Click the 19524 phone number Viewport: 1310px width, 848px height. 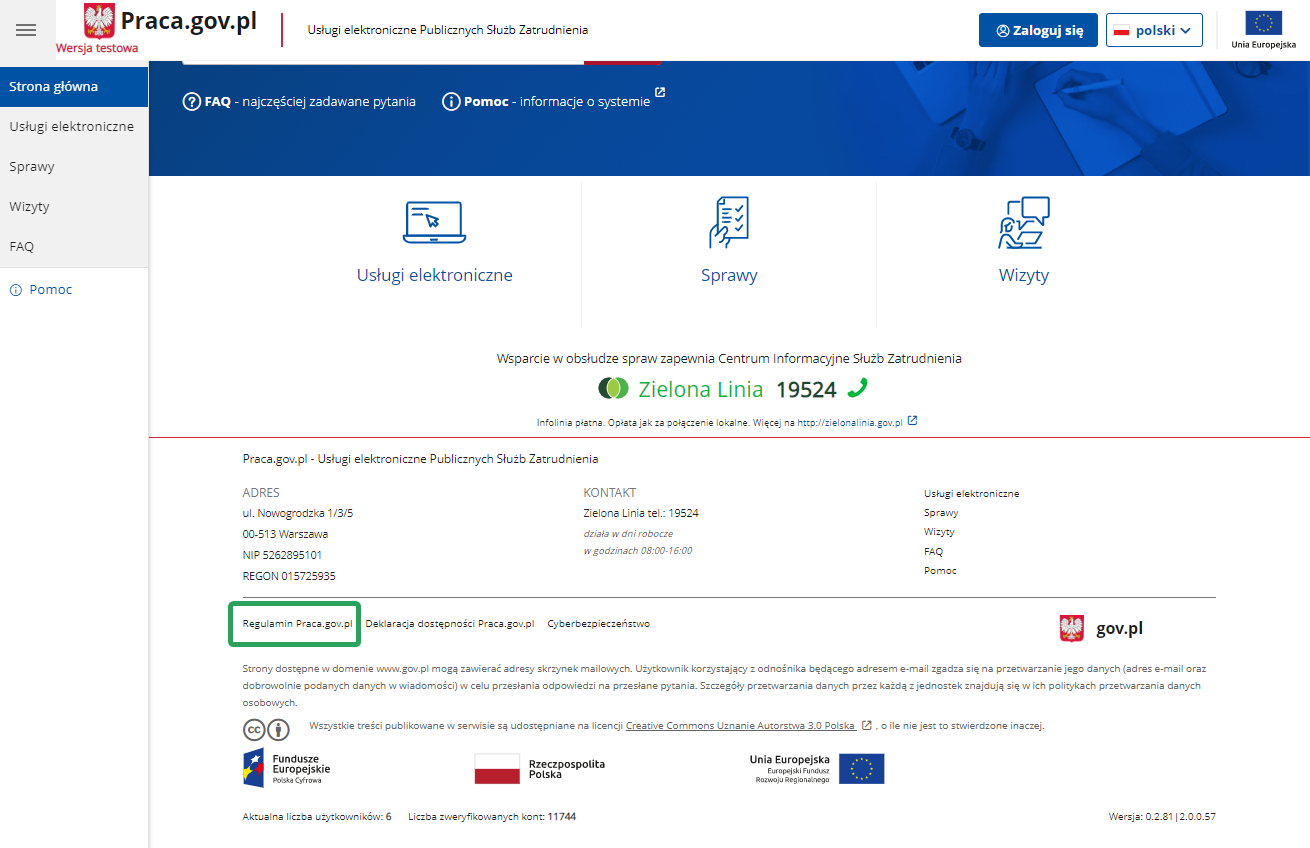[806, 389]
